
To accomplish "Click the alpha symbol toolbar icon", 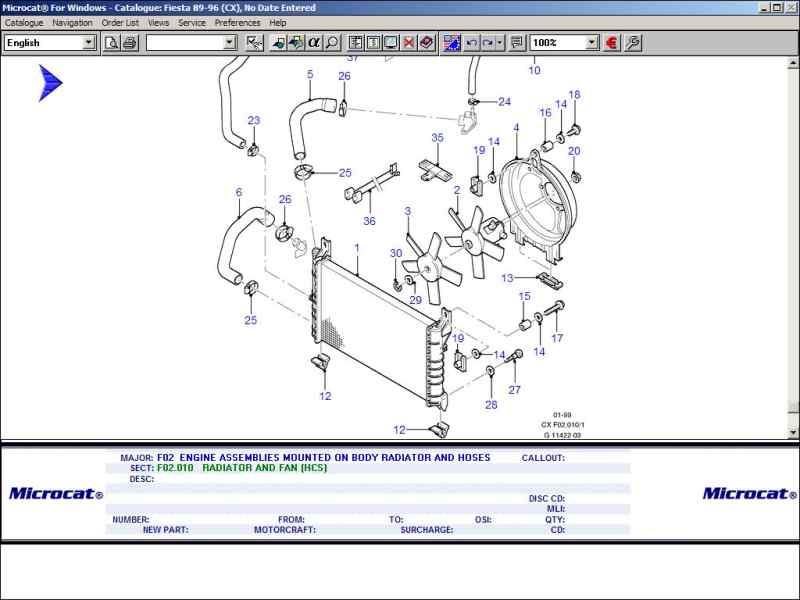I will [314, 43].
